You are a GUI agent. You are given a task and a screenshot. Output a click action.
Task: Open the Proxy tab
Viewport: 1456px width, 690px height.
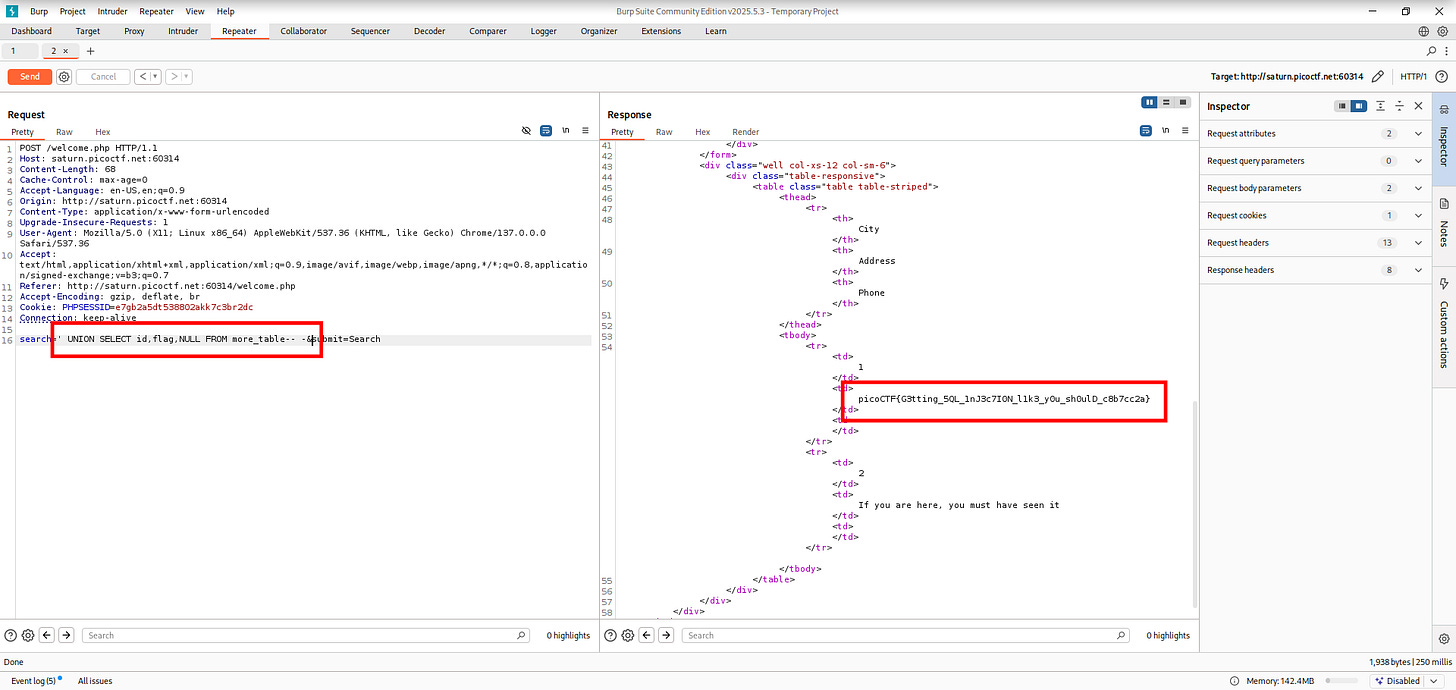[134, 31]
